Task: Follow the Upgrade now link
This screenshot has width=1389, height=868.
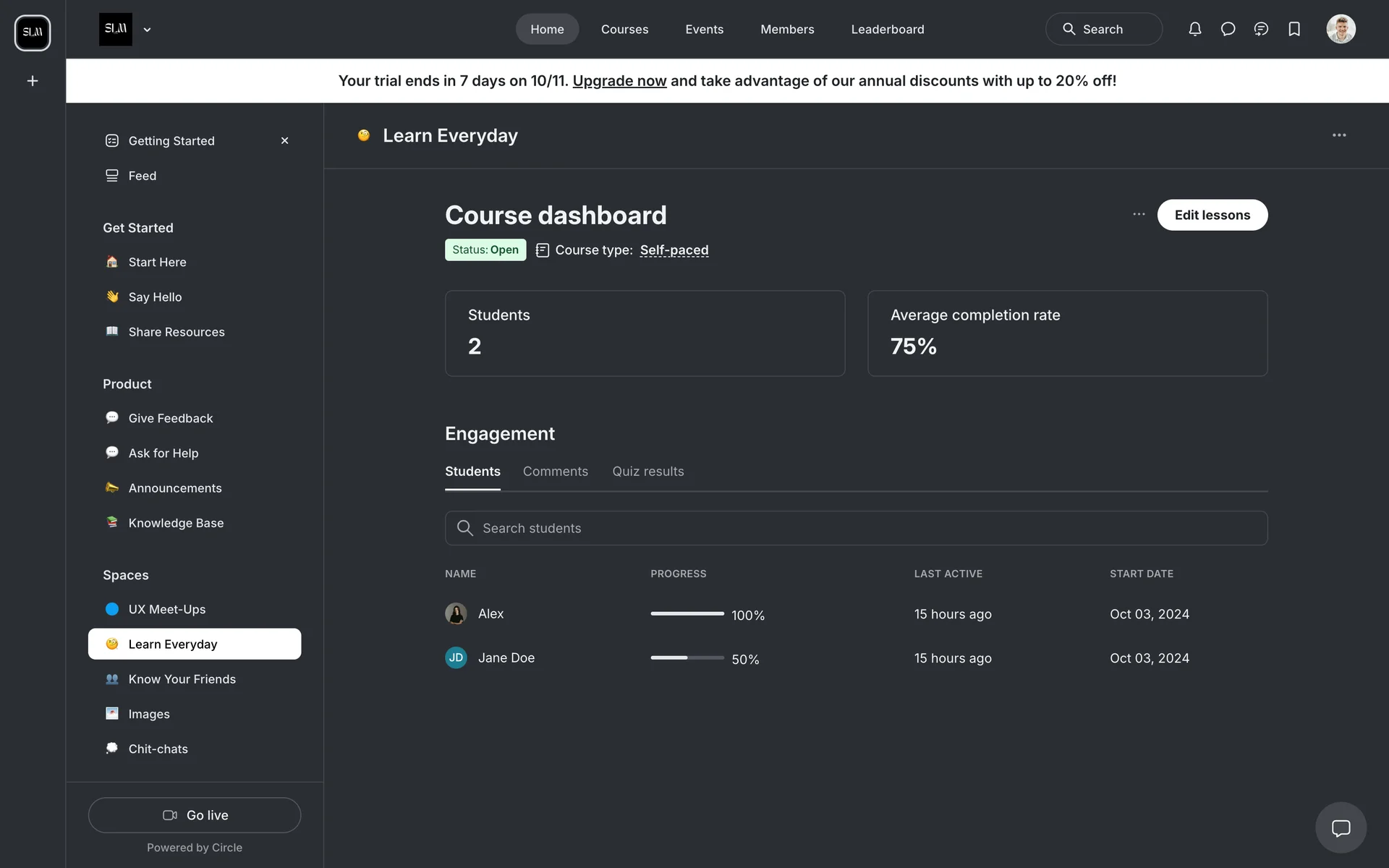Action: 619,81
